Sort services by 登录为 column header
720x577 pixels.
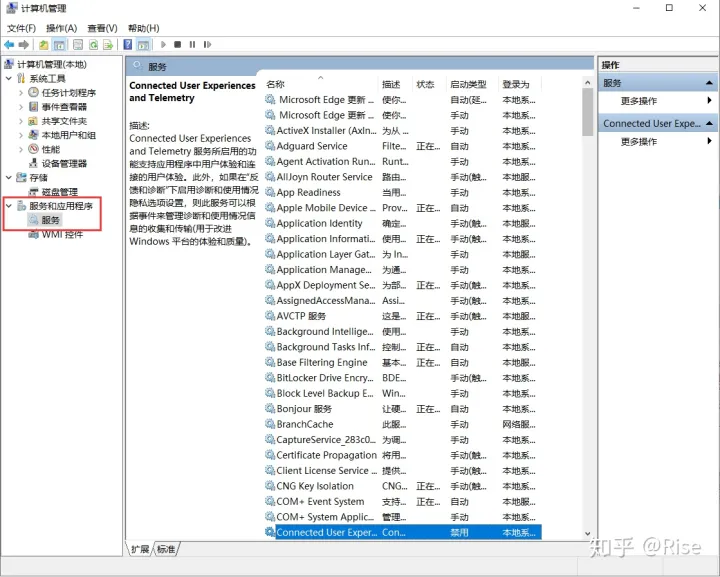(520, 84)
